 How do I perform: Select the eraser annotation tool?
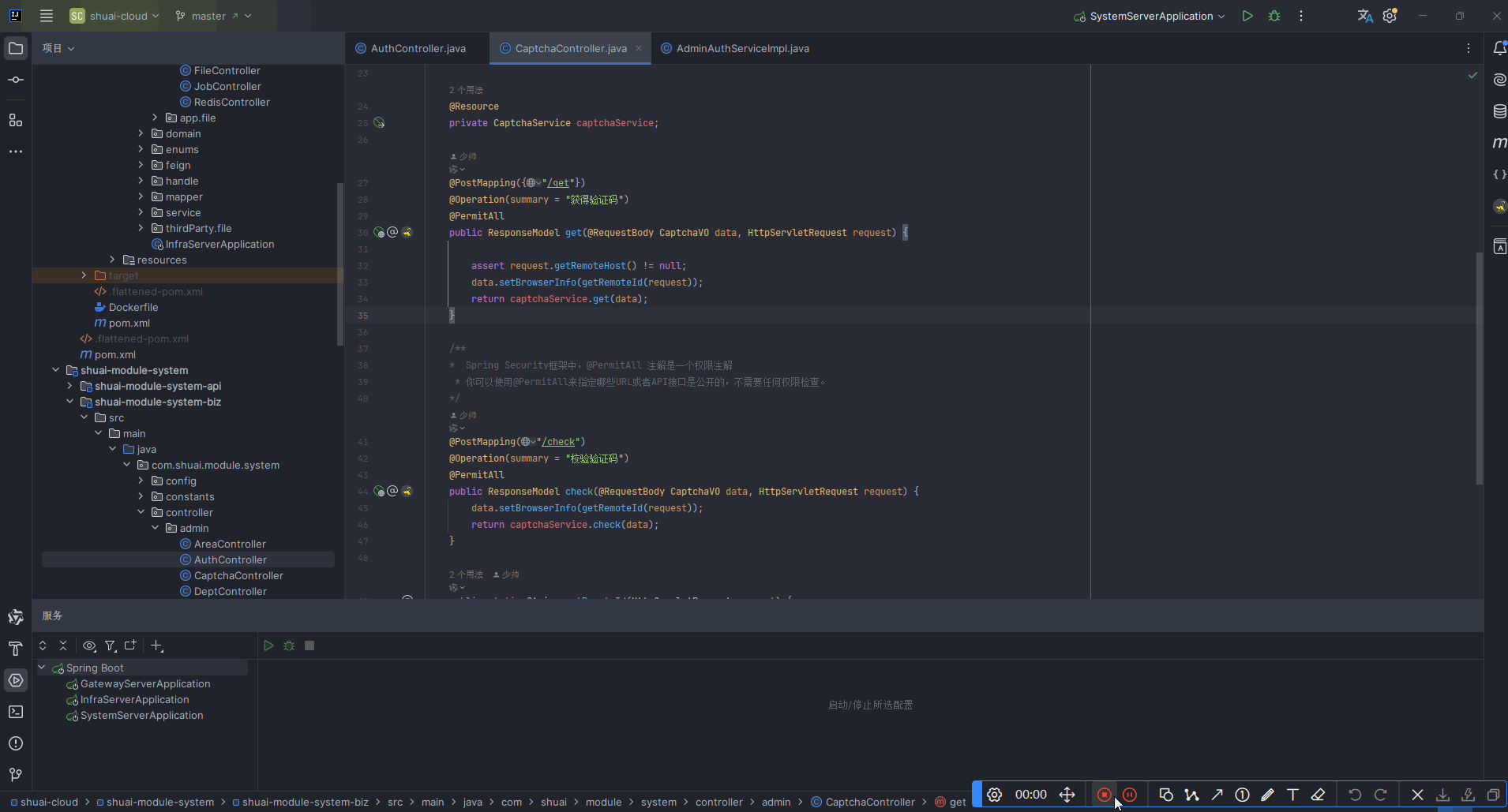click(x=1318, y=795)
